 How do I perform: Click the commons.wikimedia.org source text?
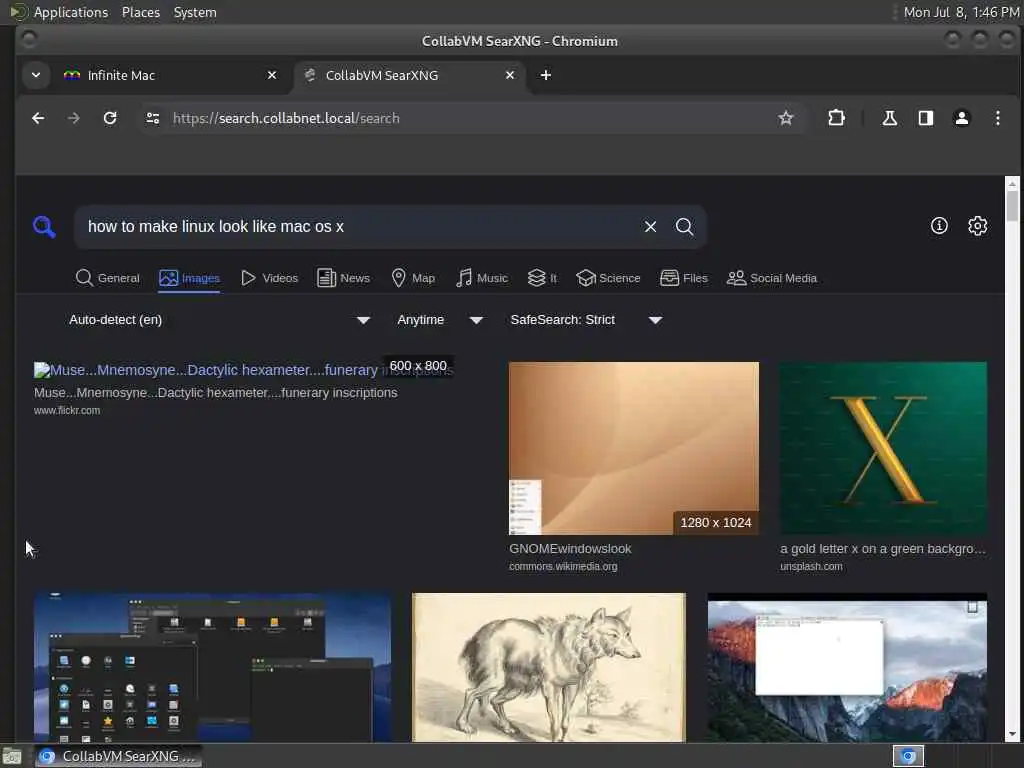[563, 567]
